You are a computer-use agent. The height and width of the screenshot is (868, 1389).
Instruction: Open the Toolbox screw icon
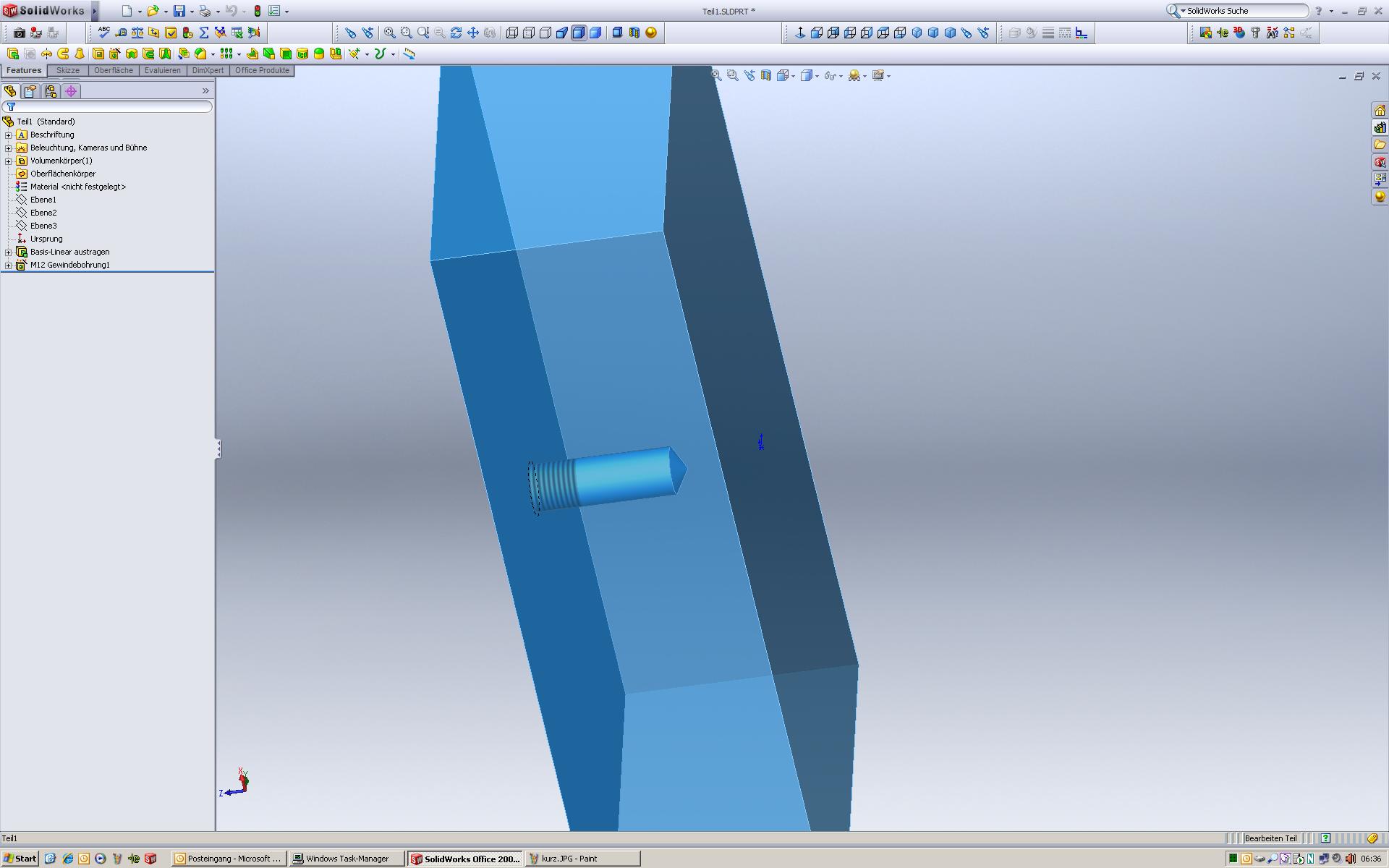[x=1255, y=33]
